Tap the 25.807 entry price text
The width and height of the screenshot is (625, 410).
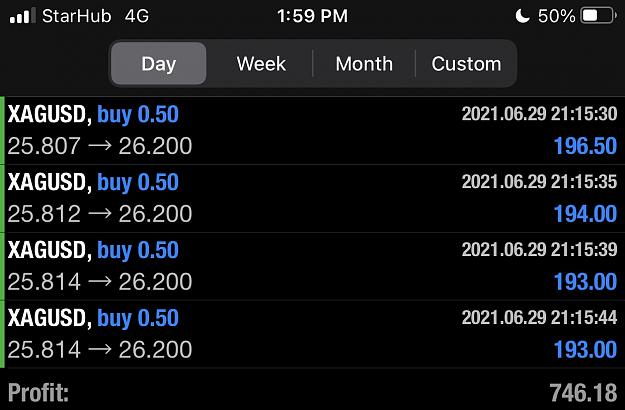pyautogui.click(x=44, y=146)
